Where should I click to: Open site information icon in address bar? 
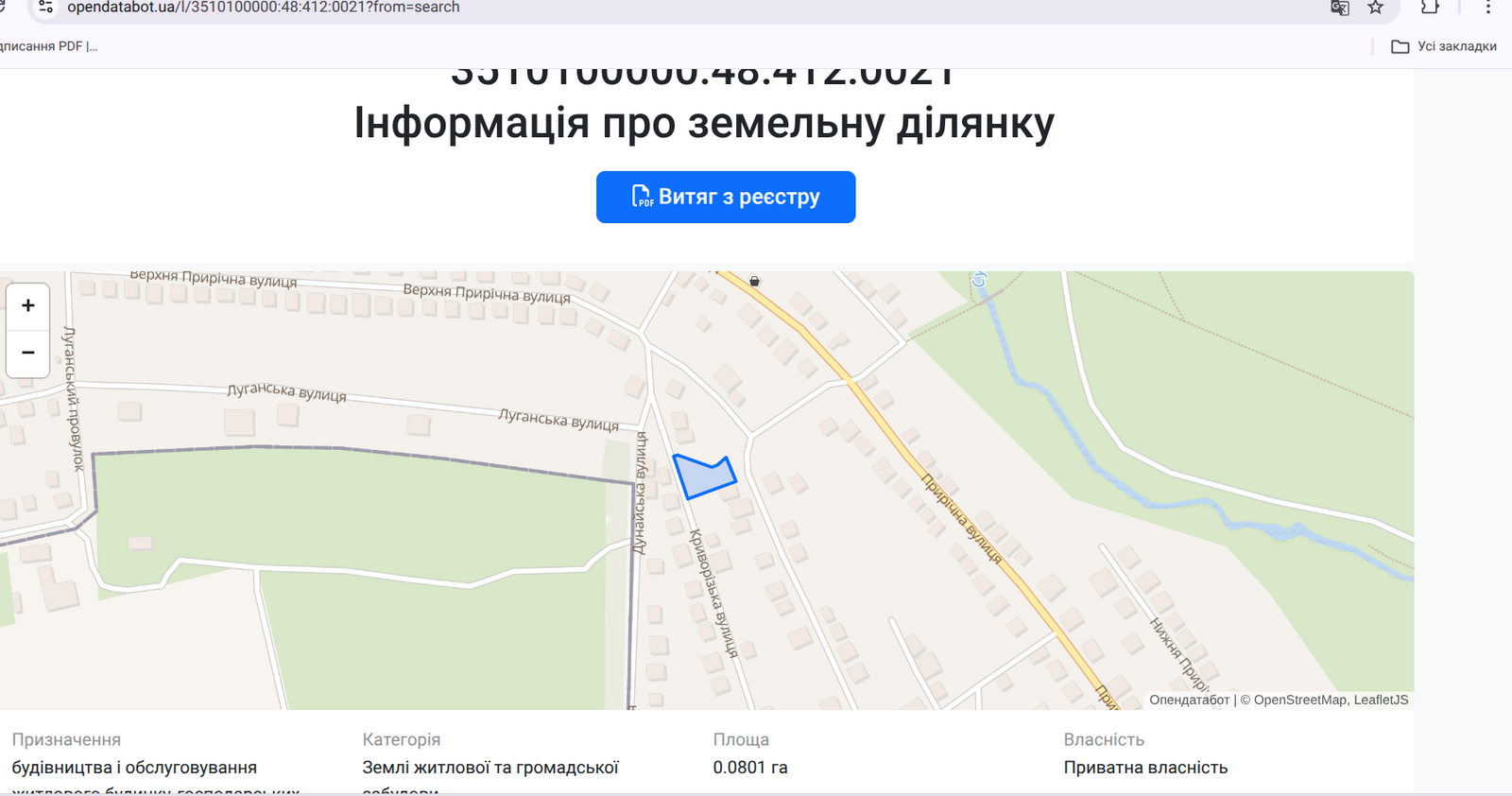point(45,8)
